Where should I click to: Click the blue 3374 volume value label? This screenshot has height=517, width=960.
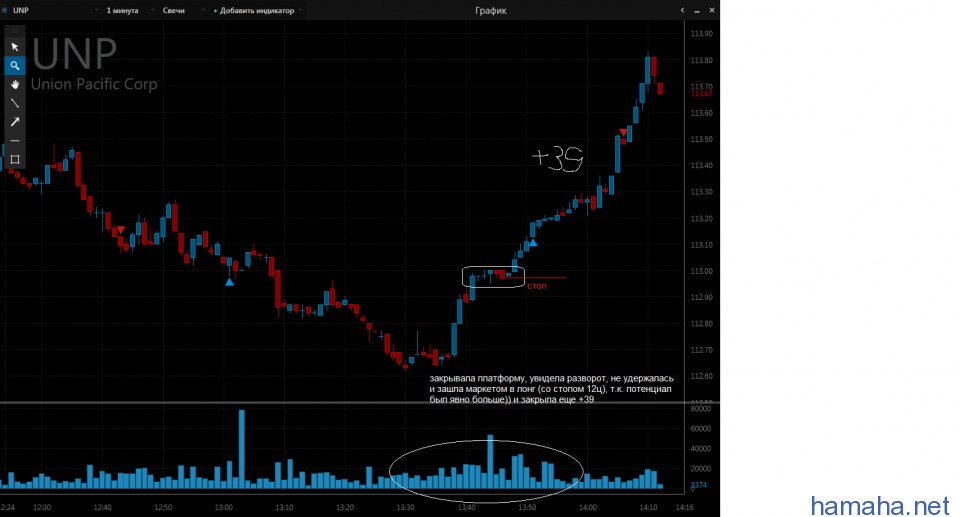699,485
